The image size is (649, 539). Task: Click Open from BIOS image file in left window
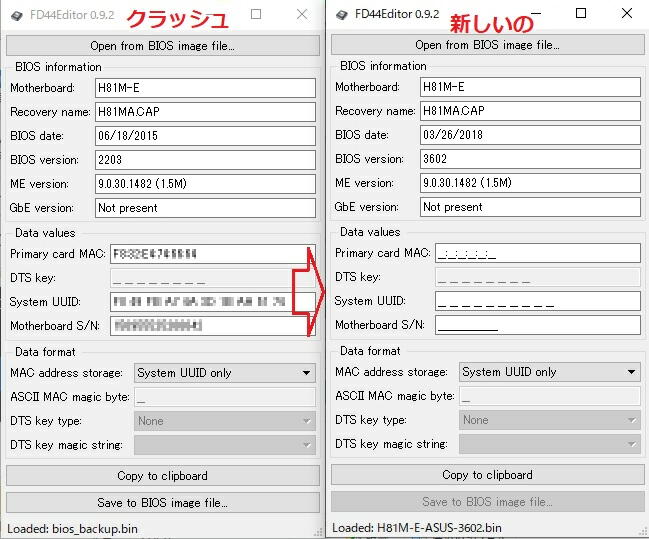[163, 46]
